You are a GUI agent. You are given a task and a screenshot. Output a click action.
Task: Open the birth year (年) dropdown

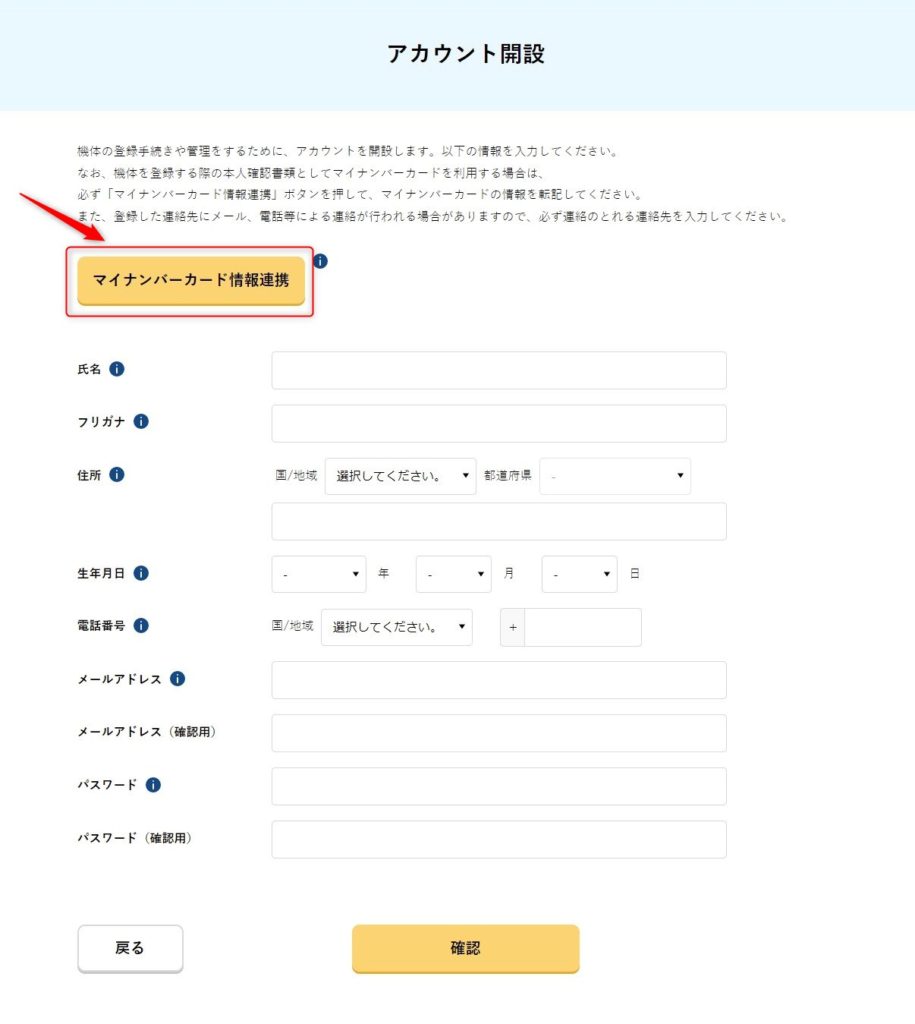tap(319, 574)
